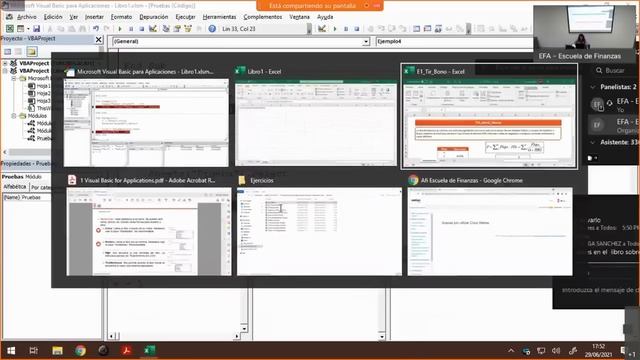The image size is (640, 360).
Task: Click the Save (diskette) toolbar icon
Action: (x=36, y=29)
